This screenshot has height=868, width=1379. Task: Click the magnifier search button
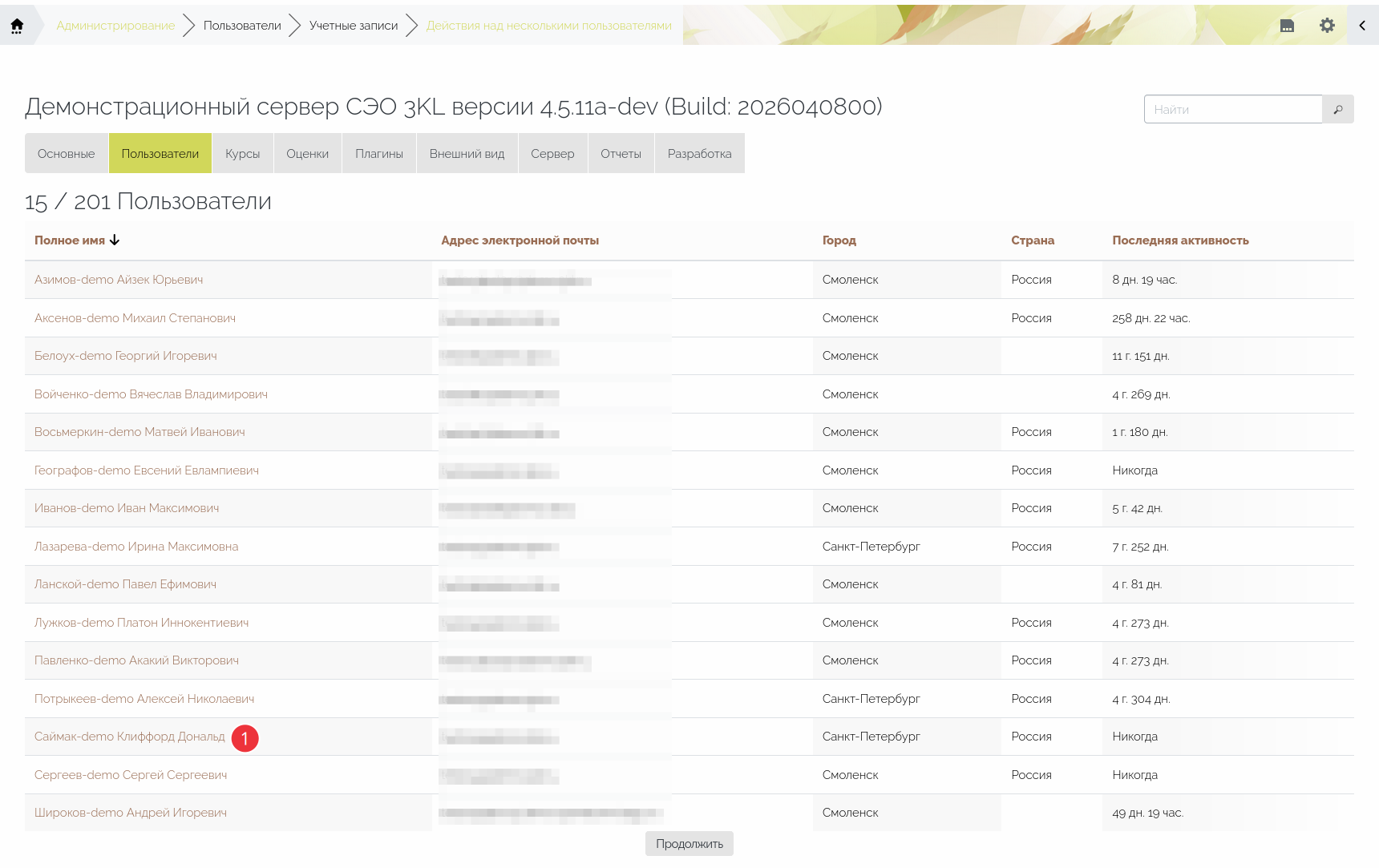pos(1337,110)
